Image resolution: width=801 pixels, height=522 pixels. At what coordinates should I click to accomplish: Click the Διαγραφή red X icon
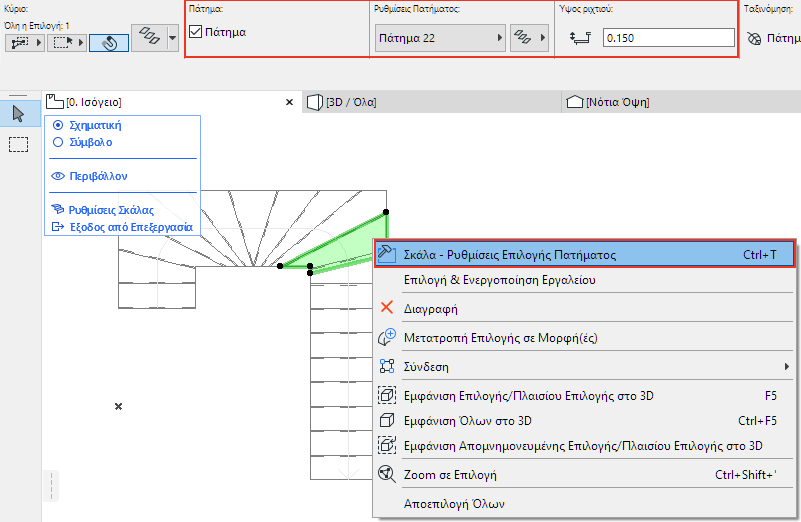point(387,307)
